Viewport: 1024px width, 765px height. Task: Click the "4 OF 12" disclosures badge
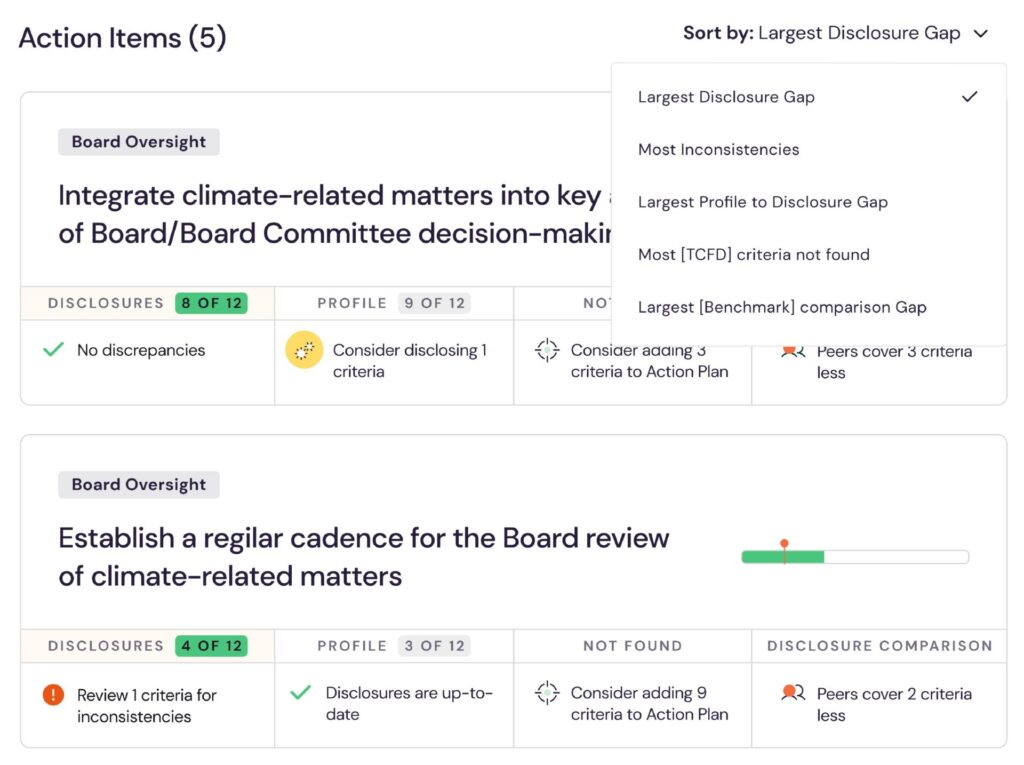[210, 646]
